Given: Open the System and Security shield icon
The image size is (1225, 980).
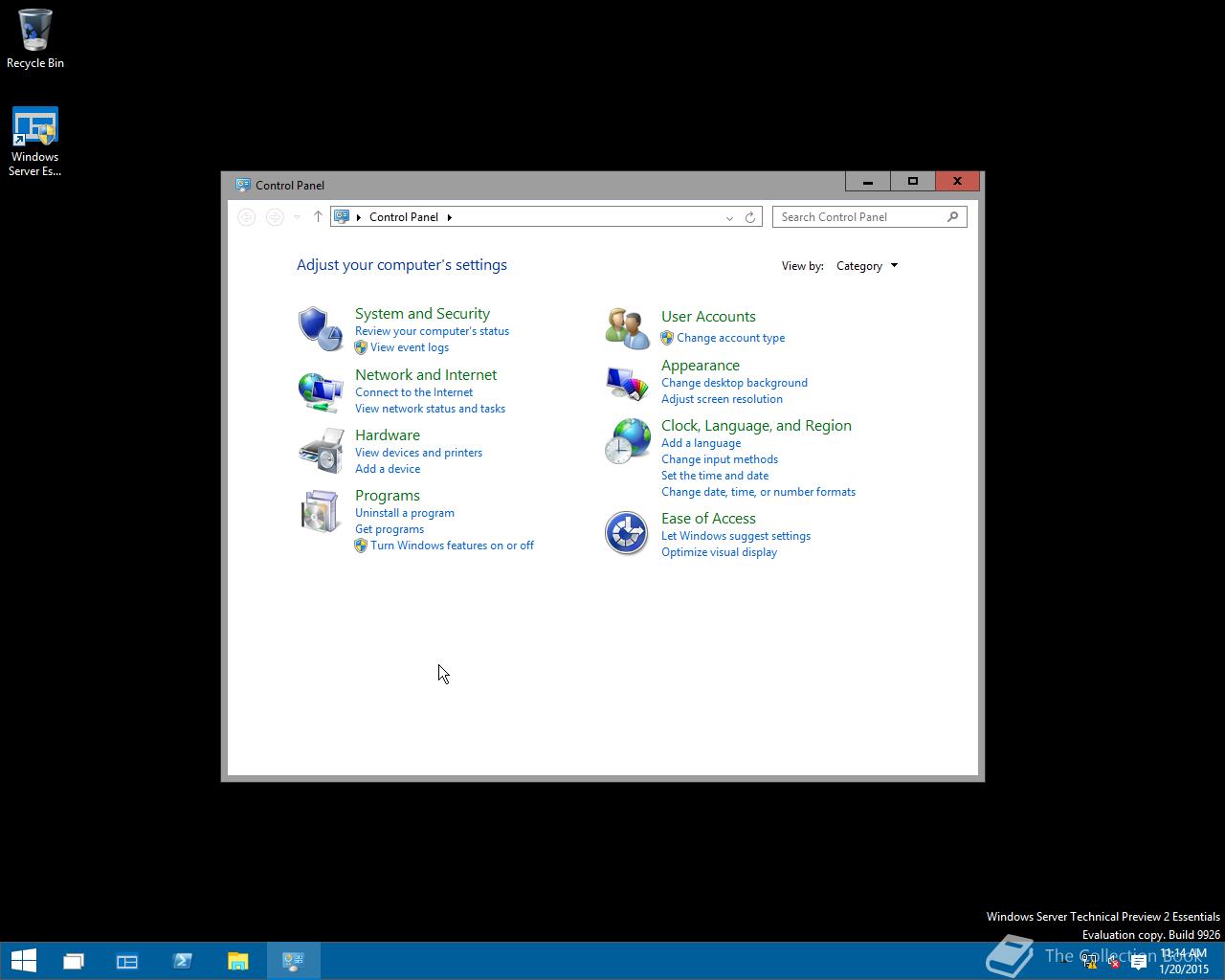Looking at the screenshot, I should coord(320,329).
